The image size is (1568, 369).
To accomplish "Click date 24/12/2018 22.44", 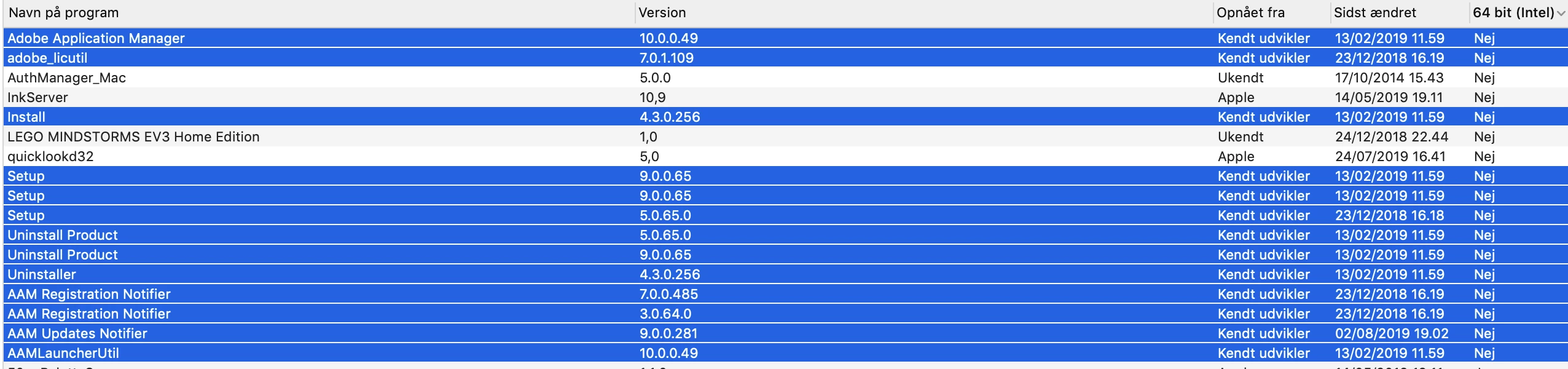I will click(x=1392, y=137).
